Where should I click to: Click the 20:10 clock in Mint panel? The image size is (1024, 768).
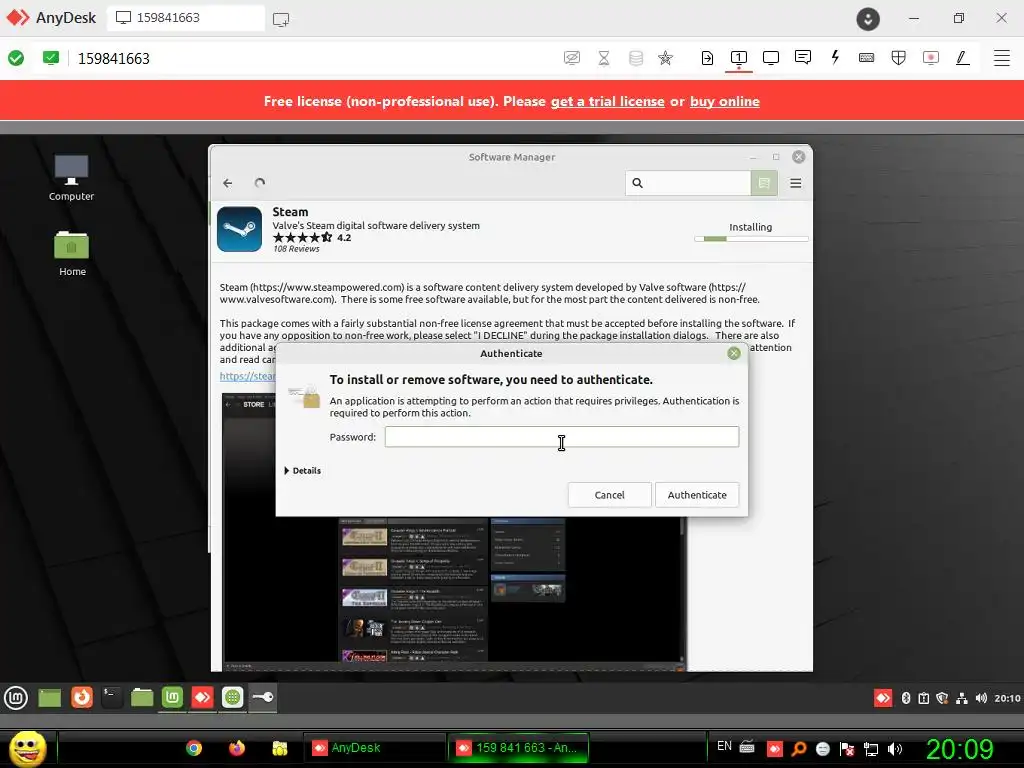tap(1007, 698)
